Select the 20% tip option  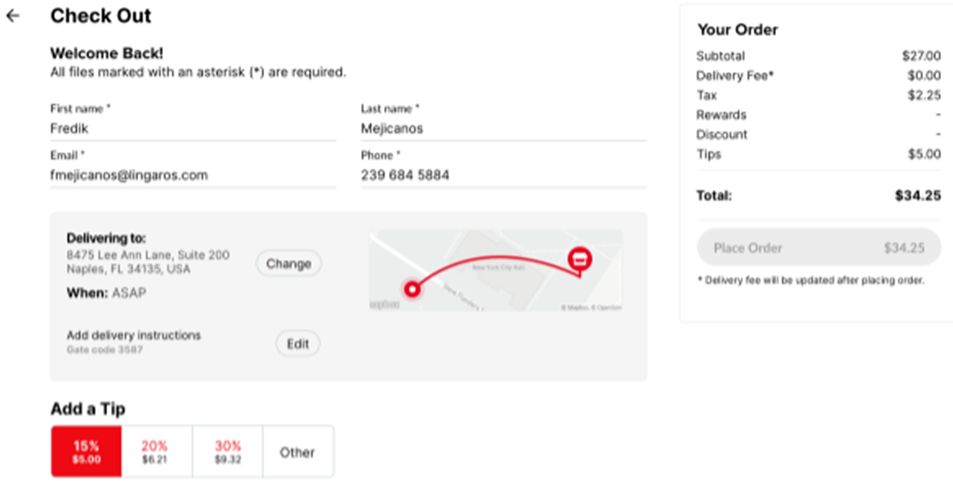pos(155,452)
